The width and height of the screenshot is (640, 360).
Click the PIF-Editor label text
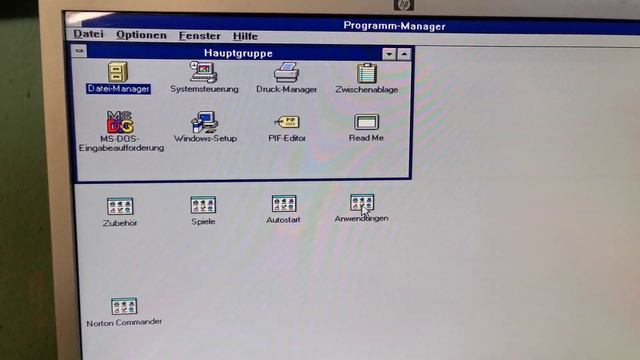point(287,138)
